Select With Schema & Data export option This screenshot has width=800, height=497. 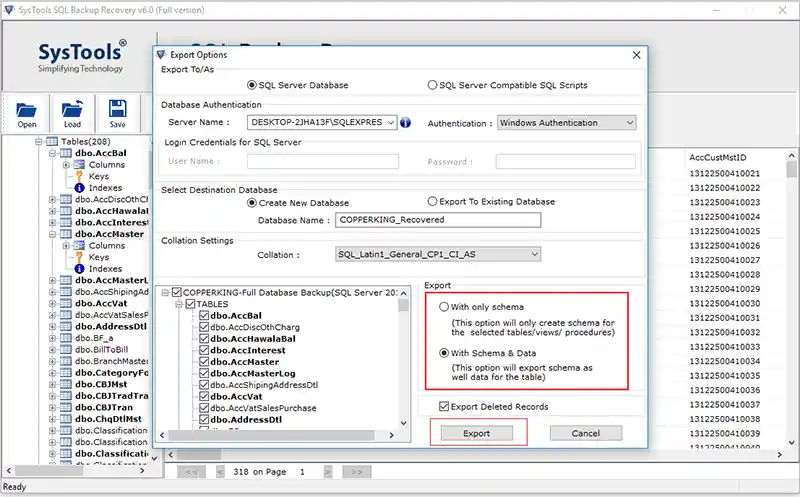[444, 353]
